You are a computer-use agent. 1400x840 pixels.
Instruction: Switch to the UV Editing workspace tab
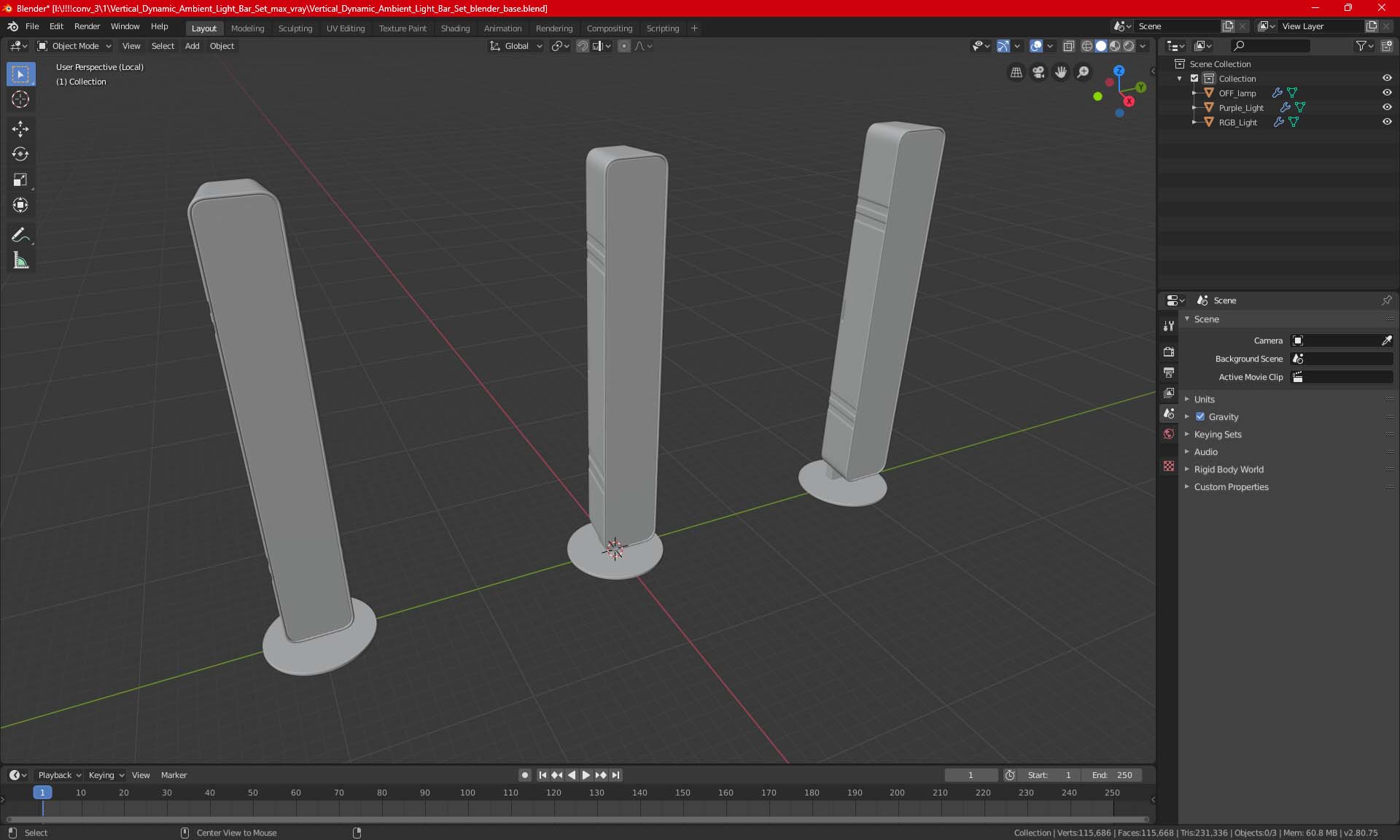(346, 28)
